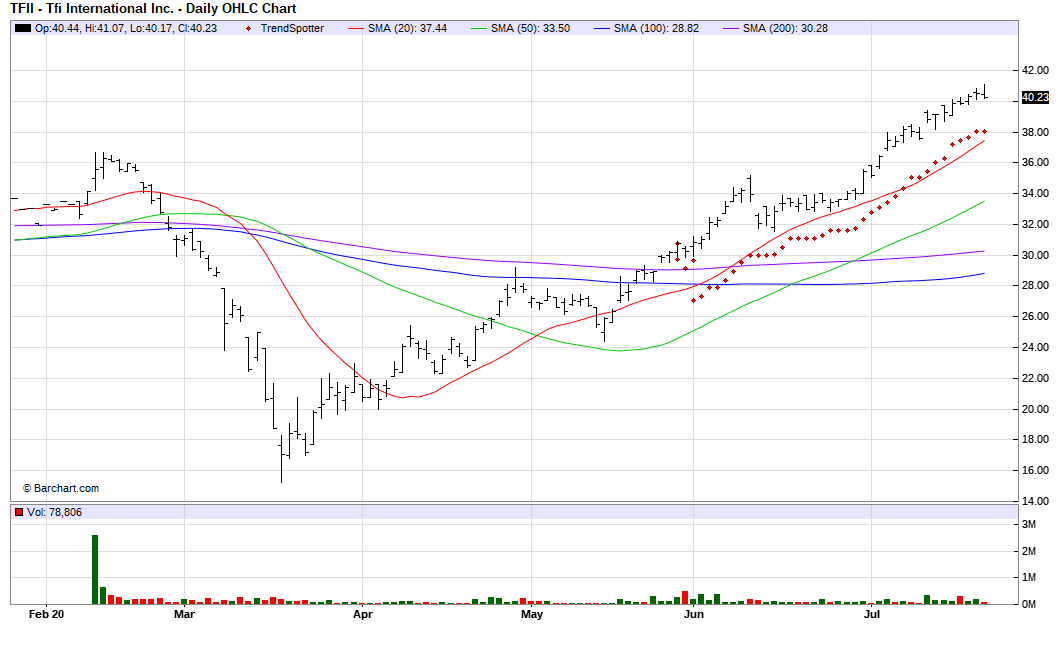Click the 3M volume axis label
Image resolution: width=1060 pixels, height=645 pixels.
click(1029, 525)
